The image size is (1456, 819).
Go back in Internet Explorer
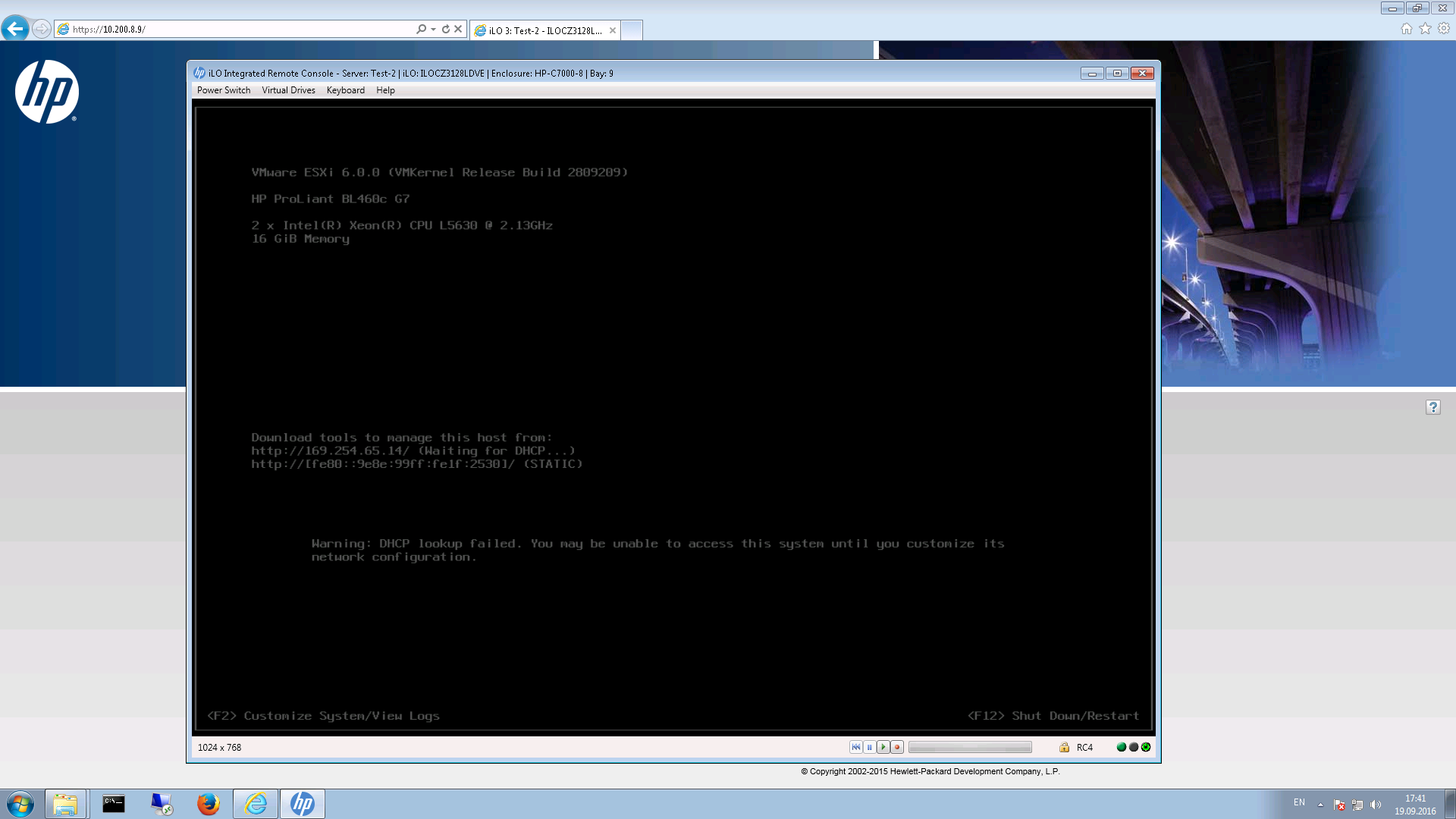15,29
